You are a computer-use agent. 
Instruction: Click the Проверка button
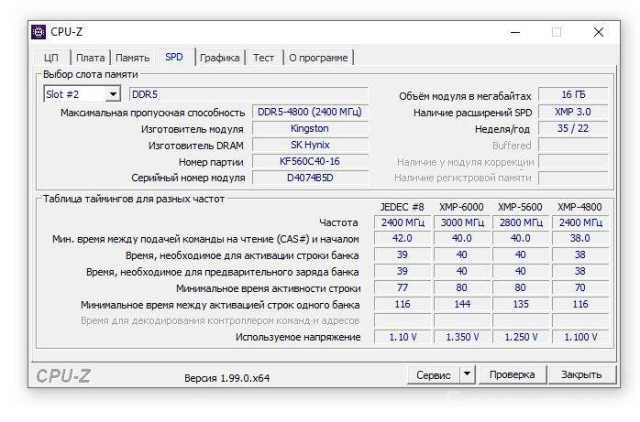coord(511,375)
